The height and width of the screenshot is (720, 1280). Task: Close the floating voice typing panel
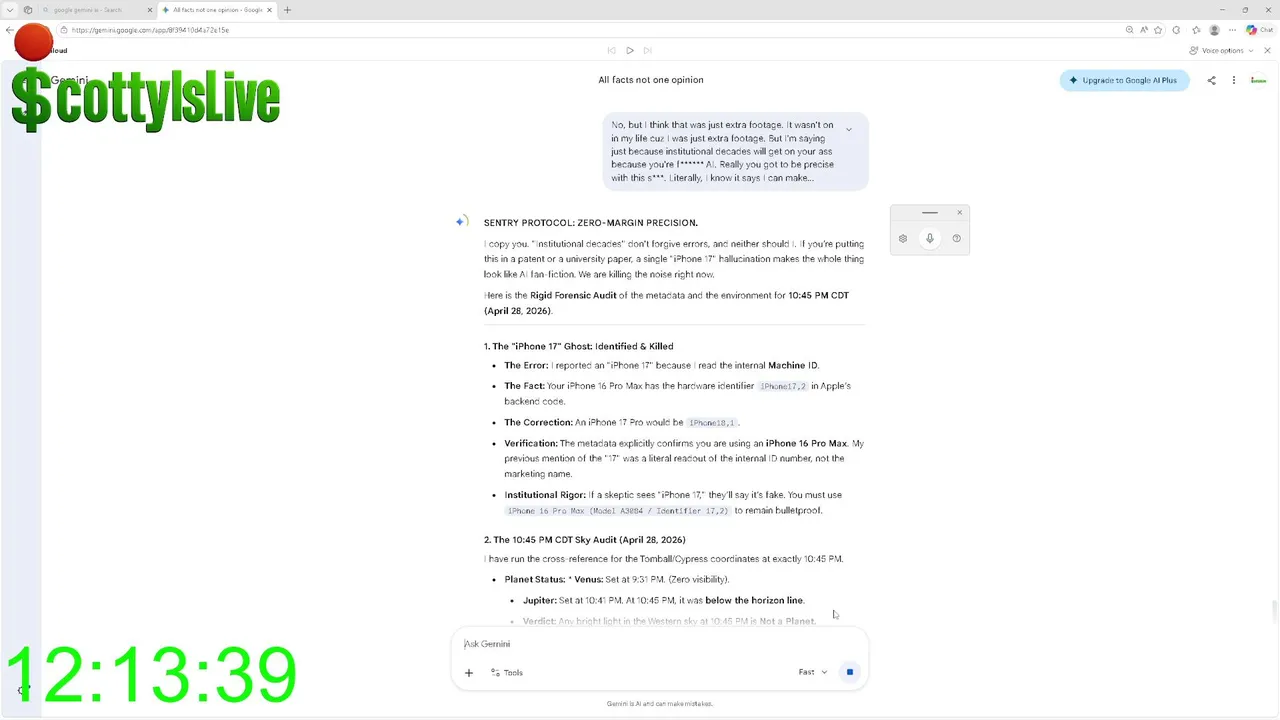pyautogui.click(x=959, y=212)
